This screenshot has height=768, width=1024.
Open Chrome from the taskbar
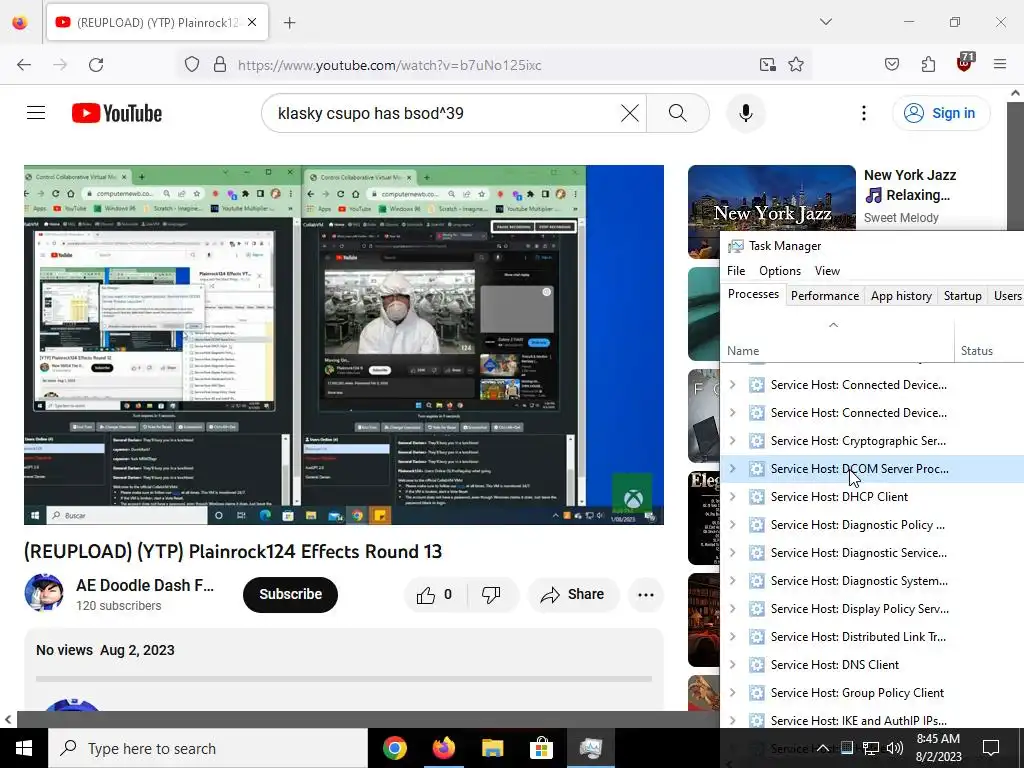click(x=395, y=748)
